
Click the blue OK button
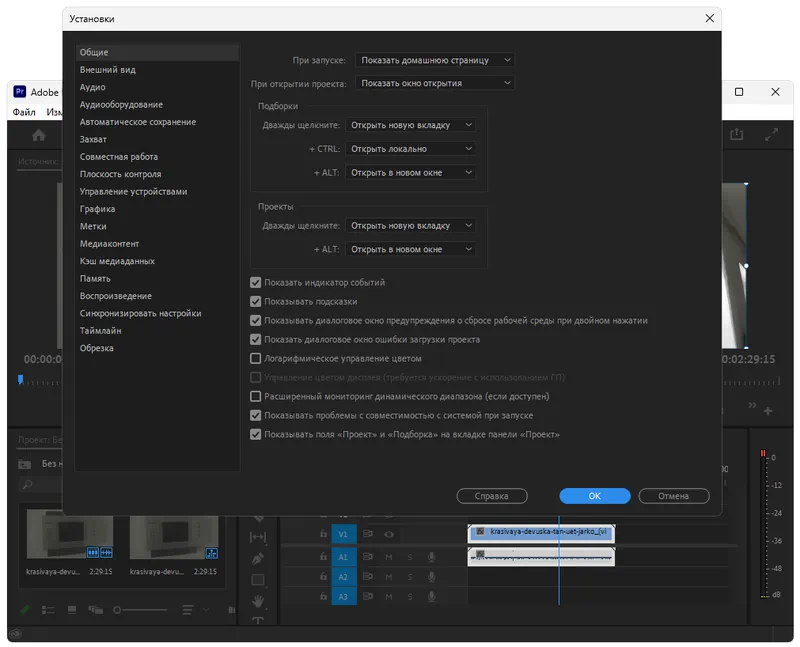pos(594,496)
